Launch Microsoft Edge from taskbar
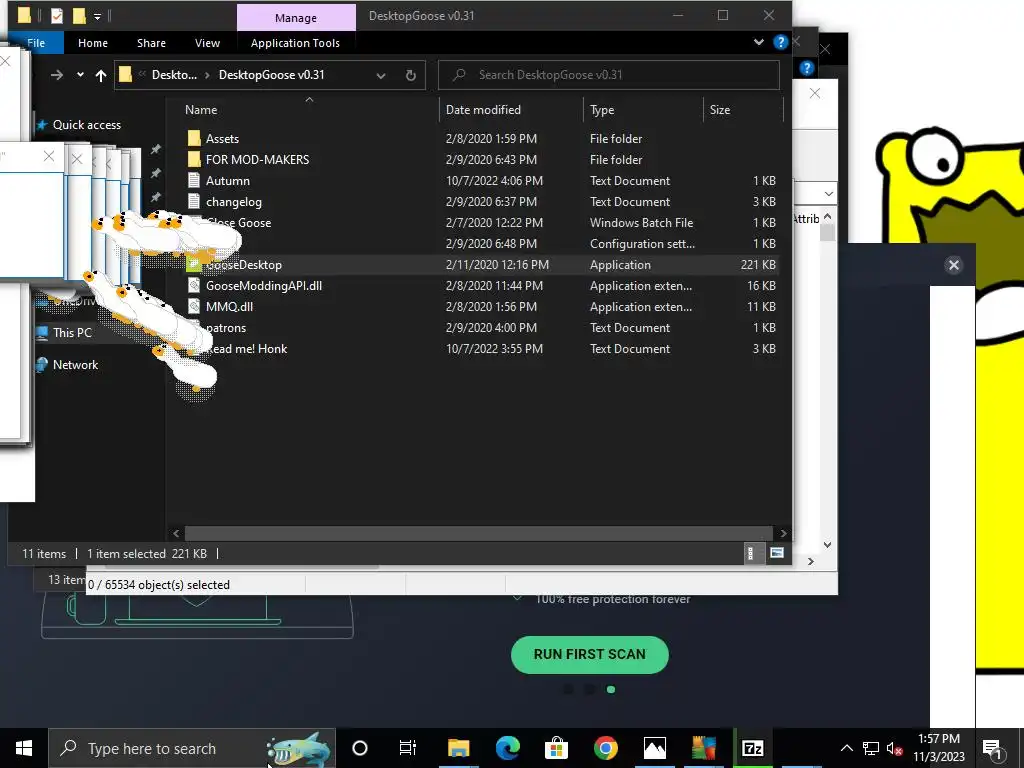The image size is (1024, 768). point(507,748)
